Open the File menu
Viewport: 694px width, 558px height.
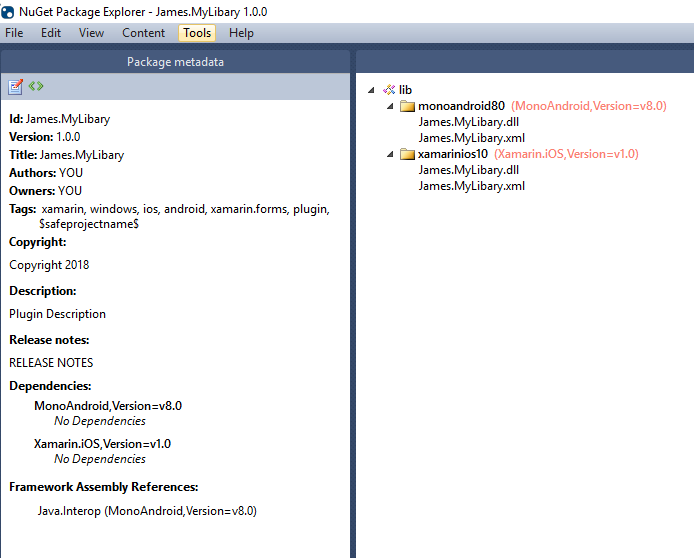click(x=14, y=33)
